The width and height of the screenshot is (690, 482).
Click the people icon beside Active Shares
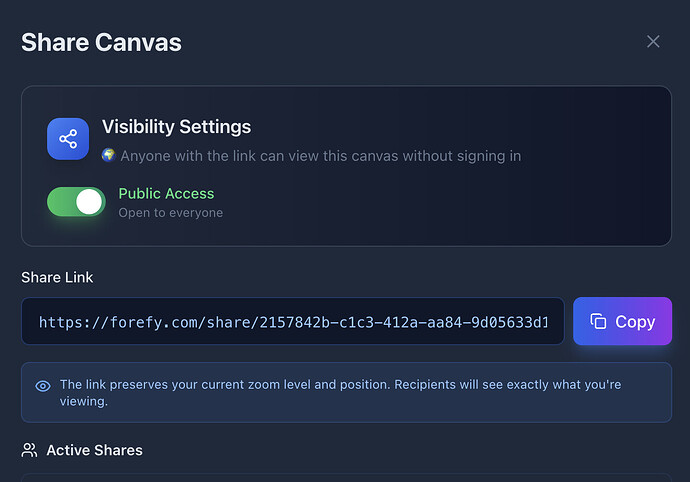point(30,450)
